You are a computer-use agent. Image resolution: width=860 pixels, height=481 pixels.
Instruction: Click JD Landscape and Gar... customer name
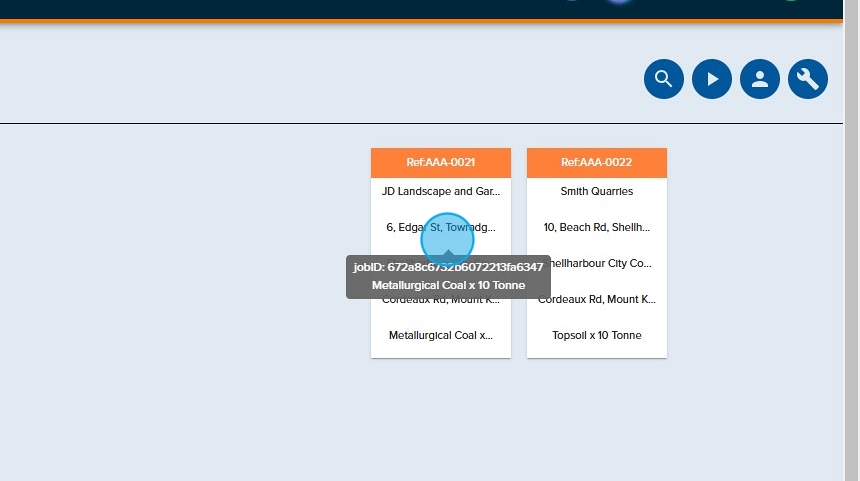pyautogui.click(x=440, y=191)
